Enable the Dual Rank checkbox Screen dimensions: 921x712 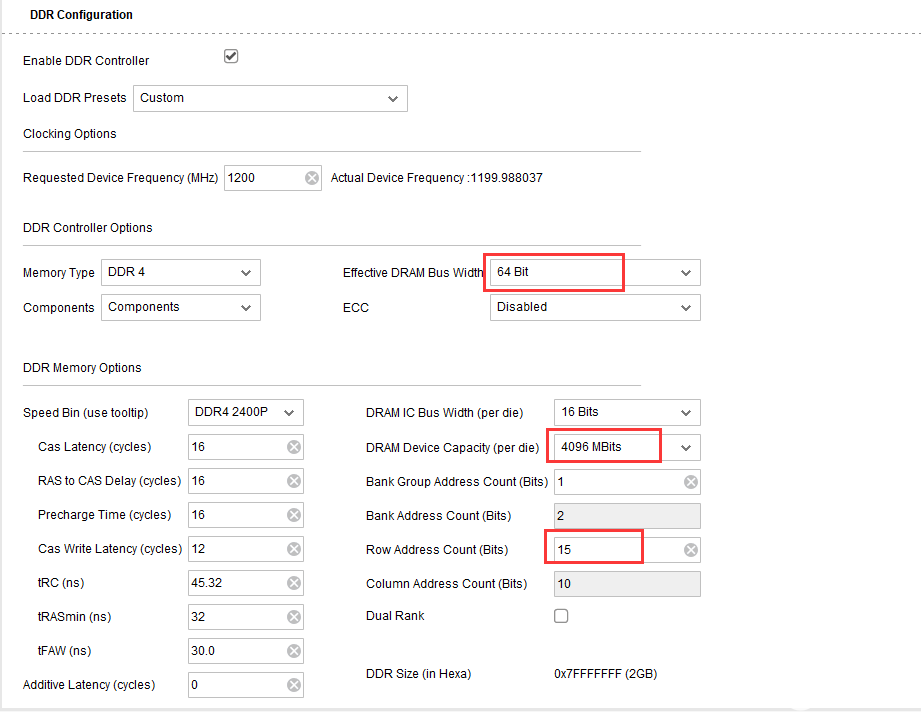[x=561, y=616]
